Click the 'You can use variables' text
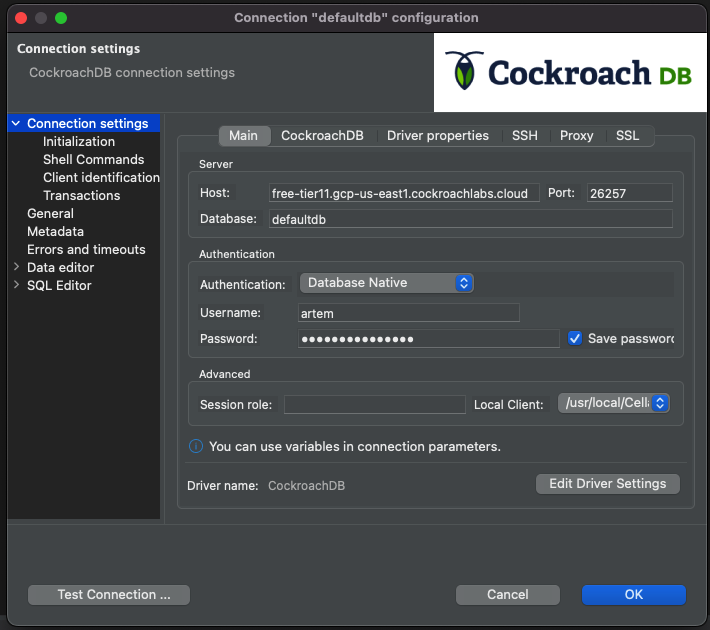Image resolution: width=710 pixels, height=630 pixels. [355, 447]
